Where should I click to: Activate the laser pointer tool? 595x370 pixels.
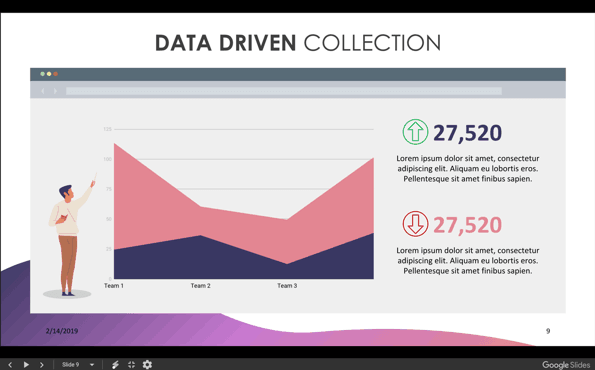(115, 365)
